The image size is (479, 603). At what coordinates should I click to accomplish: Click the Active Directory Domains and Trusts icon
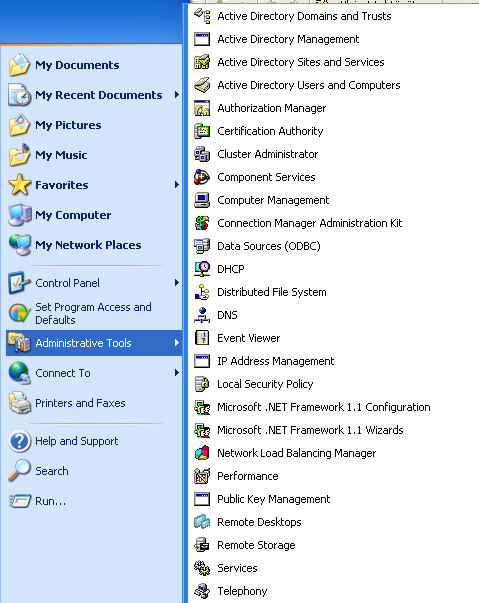click(x=202, y=16)
